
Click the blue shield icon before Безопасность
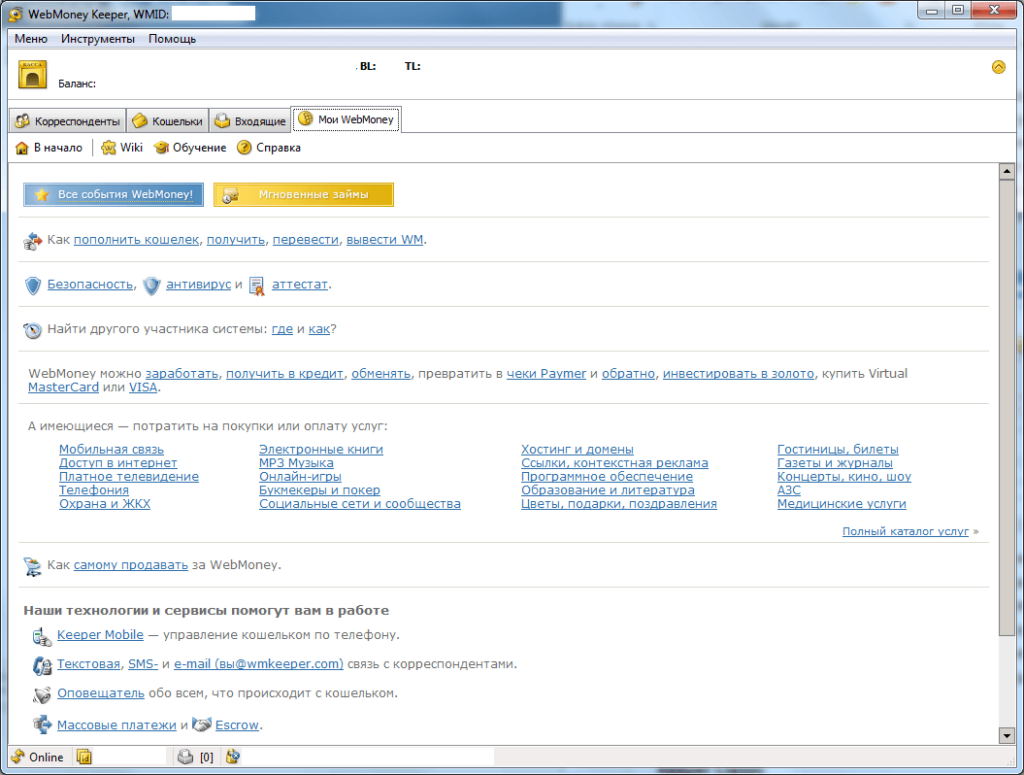tap(33, 285)
